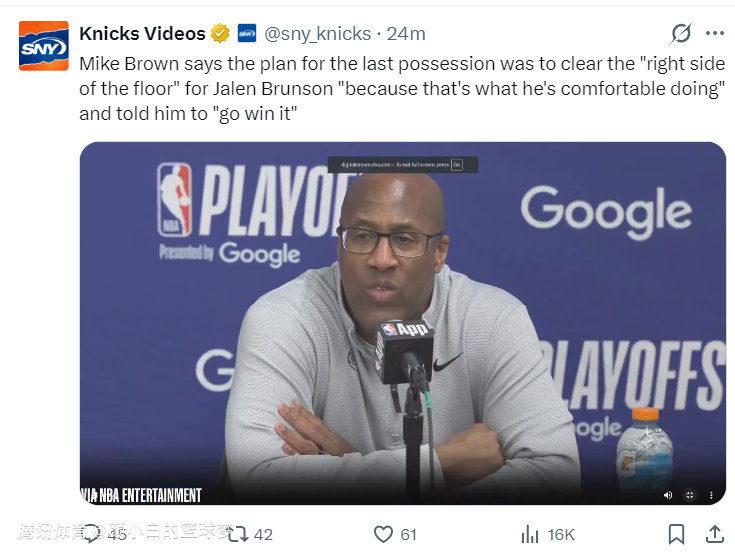Open the @sny_knicks handle link

[x=319, y=34]
